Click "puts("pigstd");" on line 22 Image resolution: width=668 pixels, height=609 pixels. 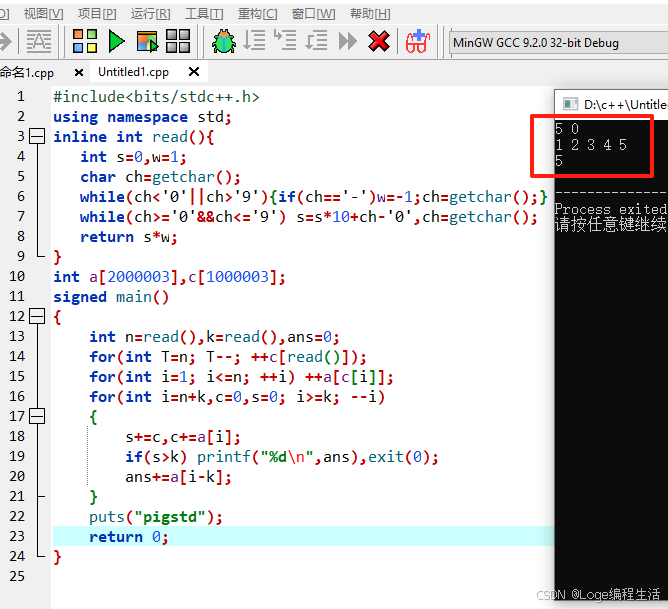[156, 517]
